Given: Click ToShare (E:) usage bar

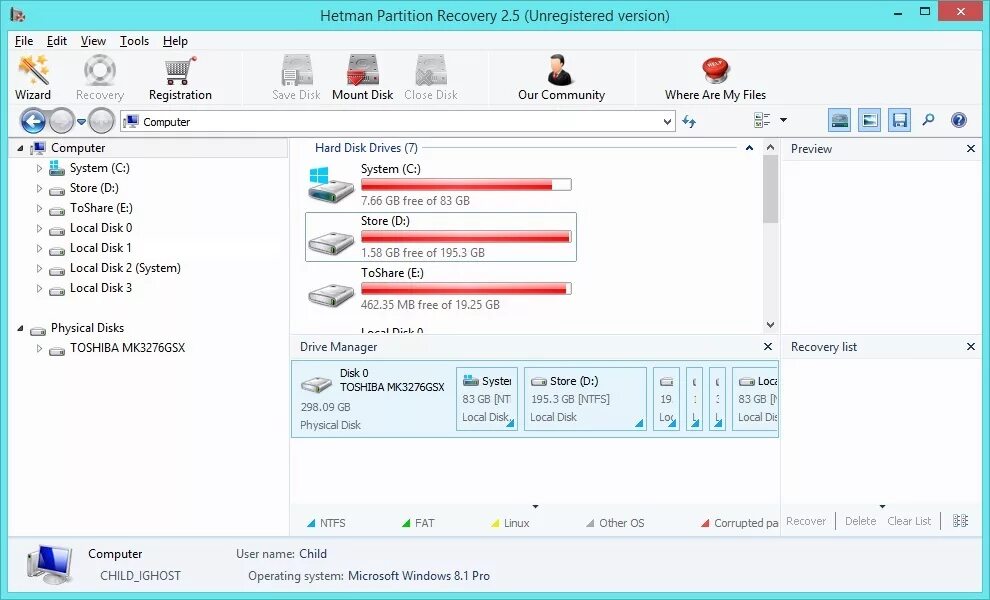Looking at the screenshot, I should click(x=466, y=288).
